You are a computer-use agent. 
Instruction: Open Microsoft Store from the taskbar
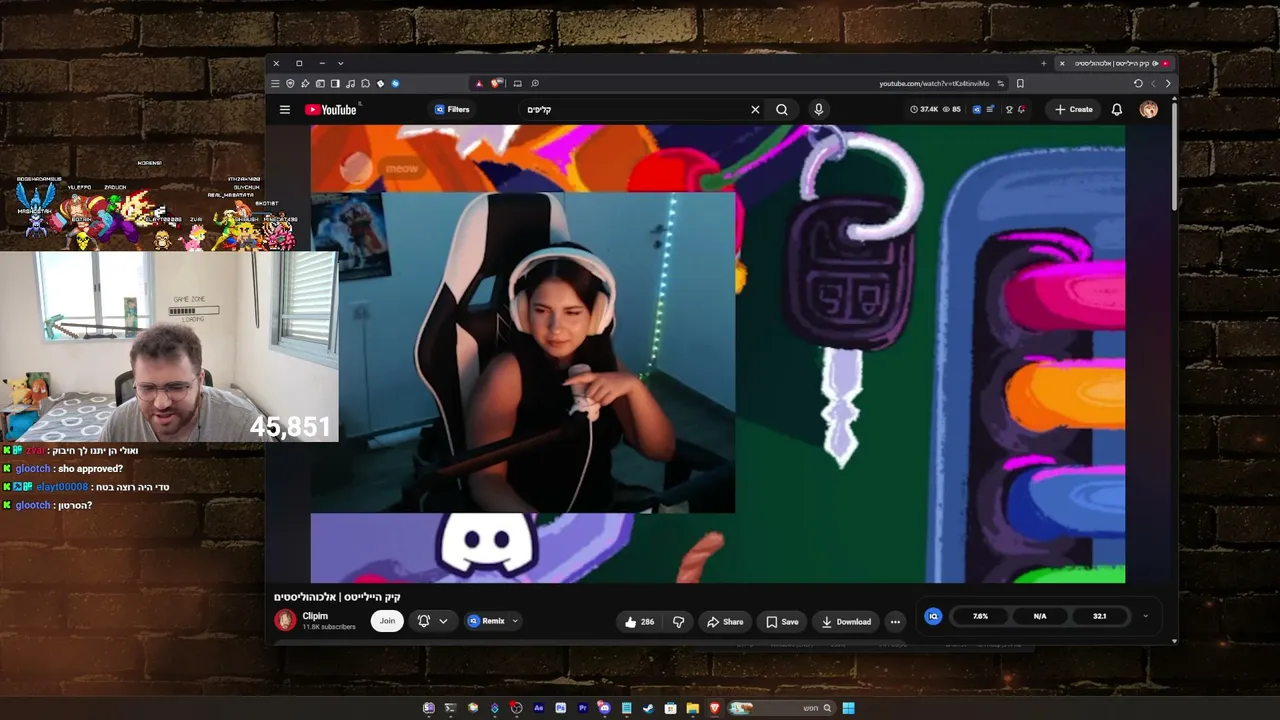tap(670, 708)
